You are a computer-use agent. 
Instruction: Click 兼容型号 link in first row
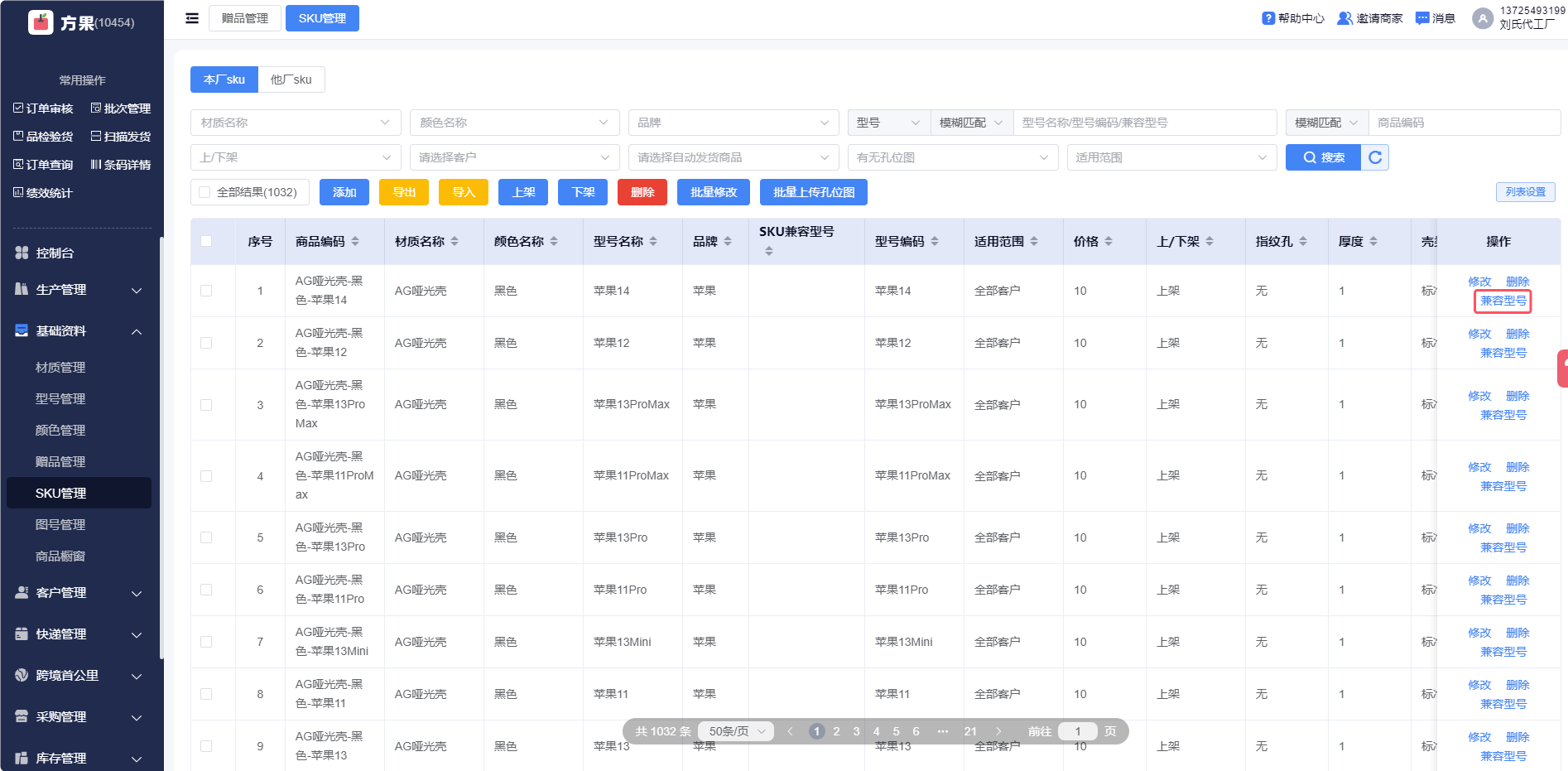tap(1503, 301)
